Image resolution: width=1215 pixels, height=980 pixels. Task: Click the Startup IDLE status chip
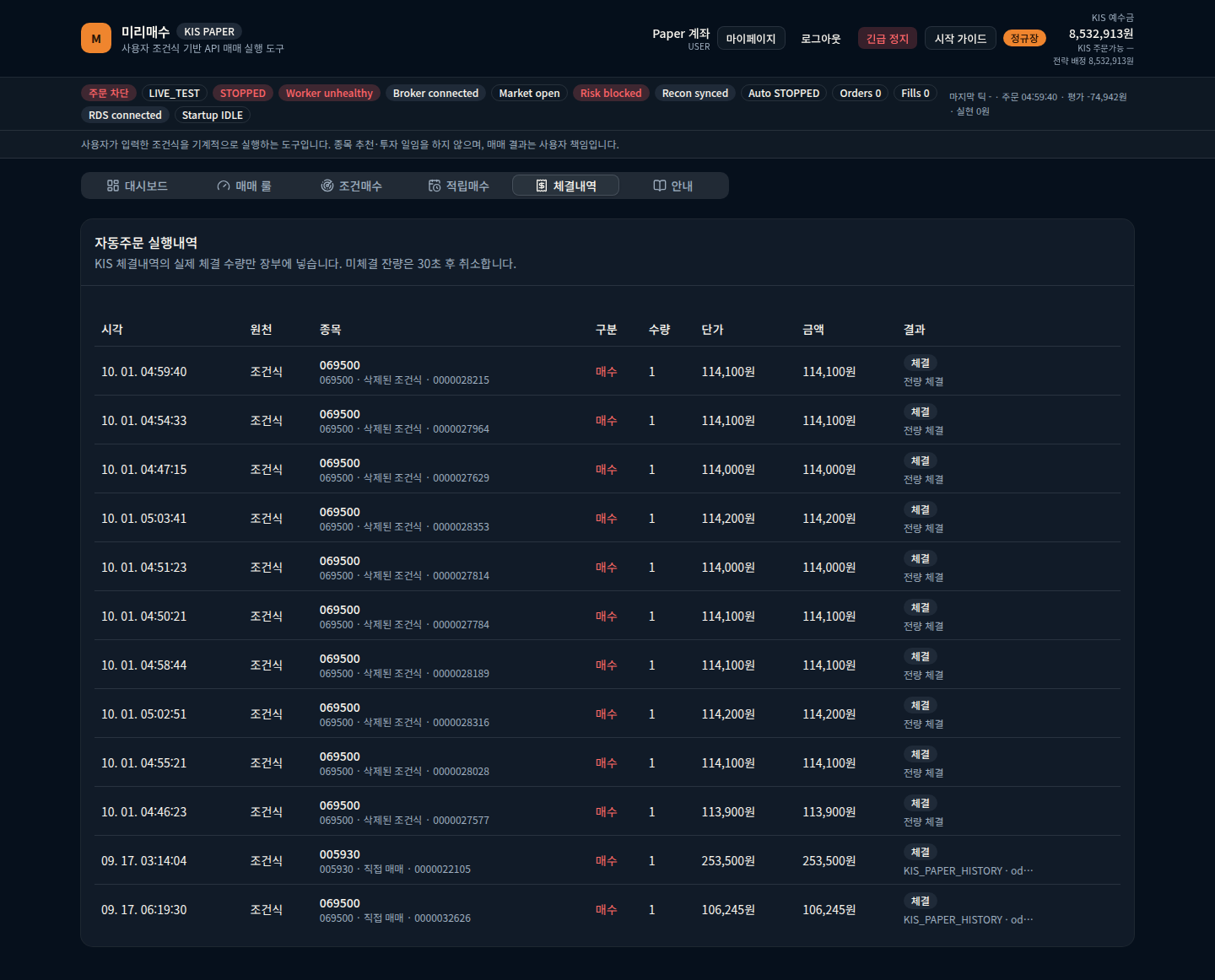(213, 115)
